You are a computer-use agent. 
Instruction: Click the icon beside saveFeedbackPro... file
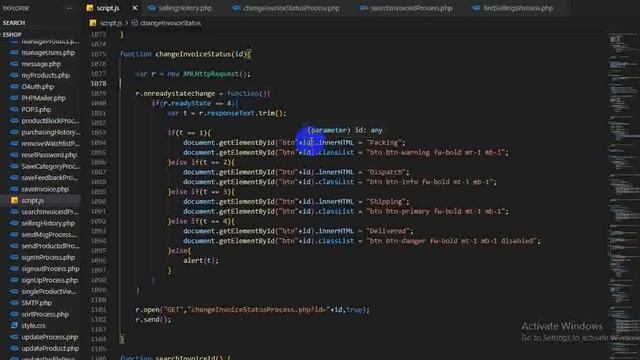14,178
